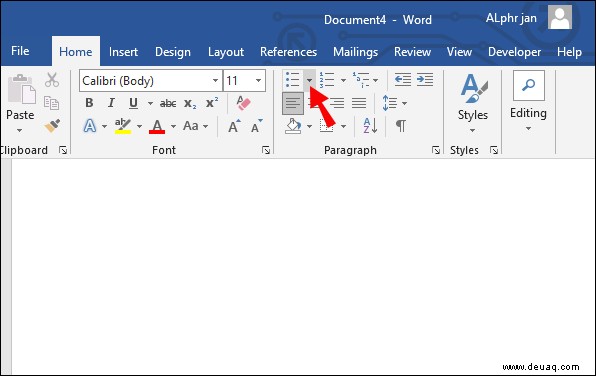
Task: Click the ALphr jan account name
Action: coord(511,18)
